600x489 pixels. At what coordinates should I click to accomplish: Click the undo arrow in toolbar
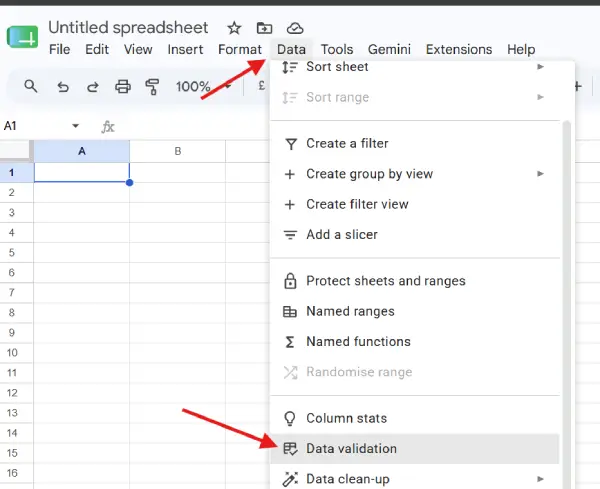[63, 87]
